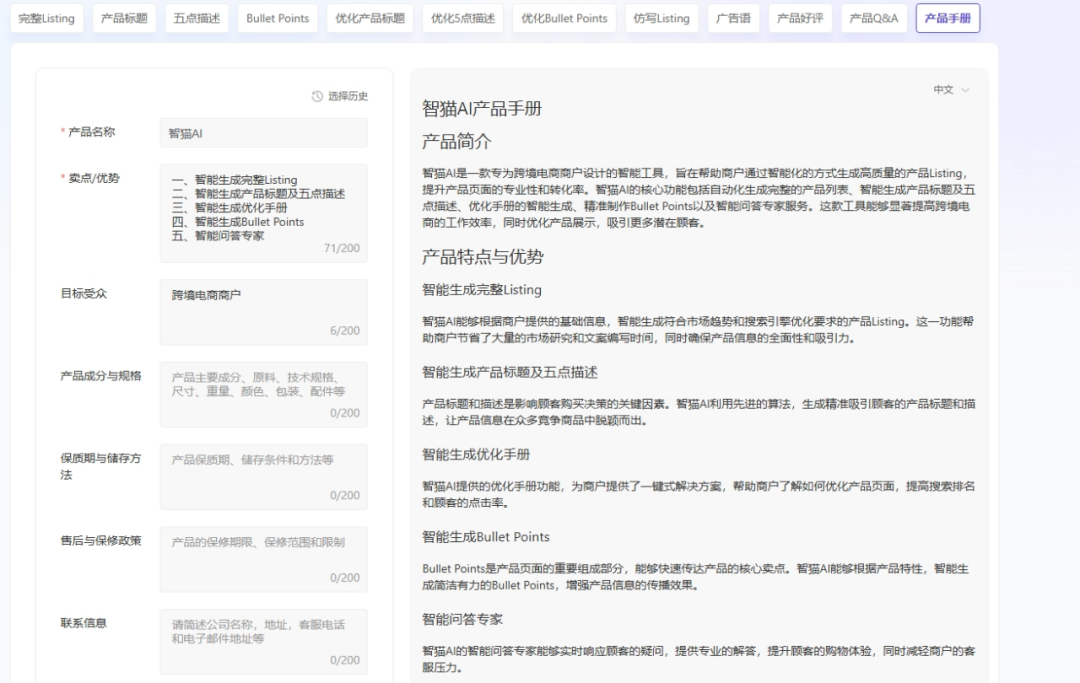Screen dimensions: 1080x683
Task: Switch to the 优化Bullet Points tab
Action: (563, 17)
